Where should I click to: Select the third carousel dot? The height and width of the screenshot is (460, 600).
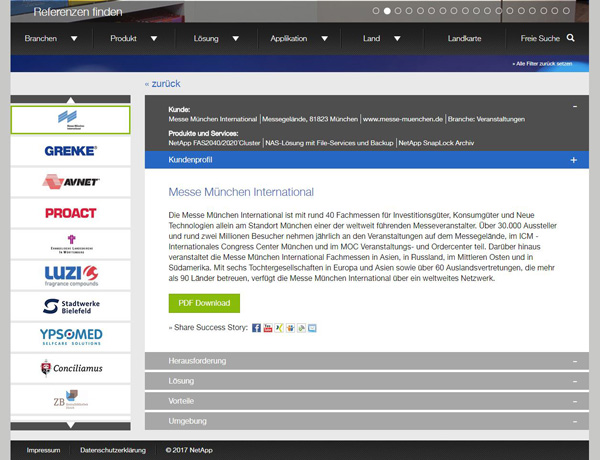pyautogui.click(x=398, y=11)
